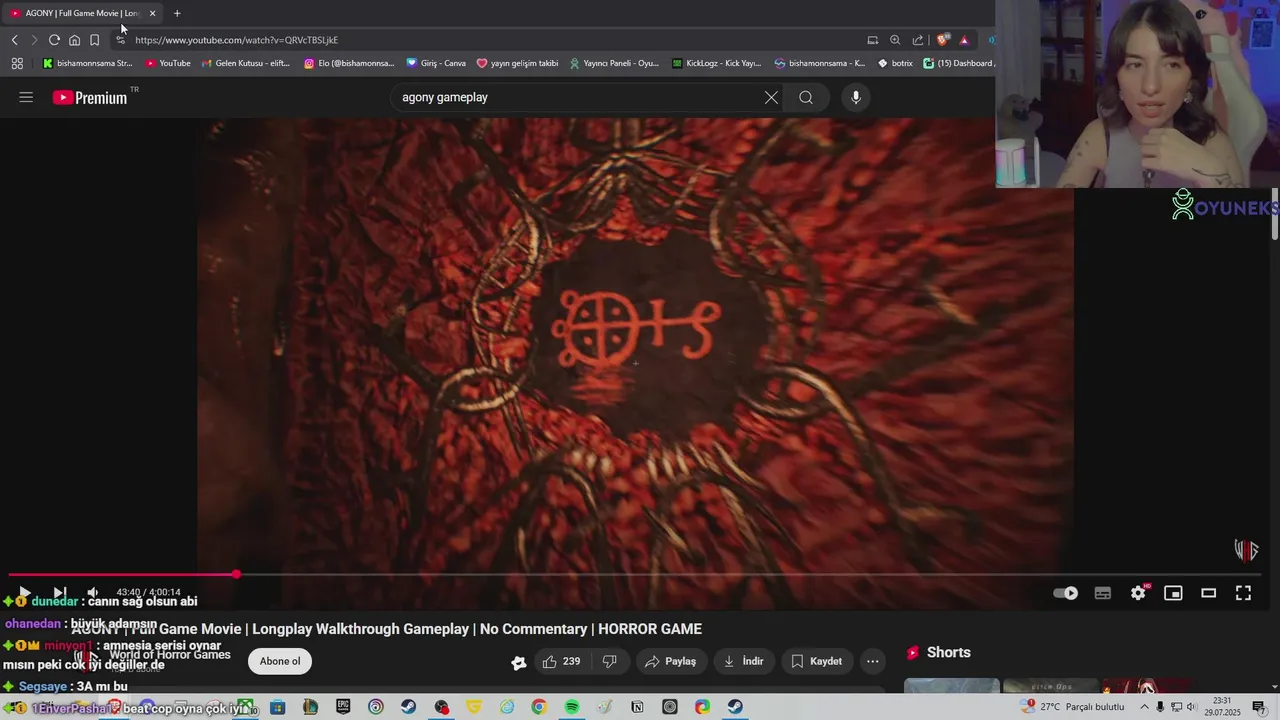Viewport: 1280px width, 720px height.
Task: Open Spotify from the taskbar
Action: click(x=572, y=707)
